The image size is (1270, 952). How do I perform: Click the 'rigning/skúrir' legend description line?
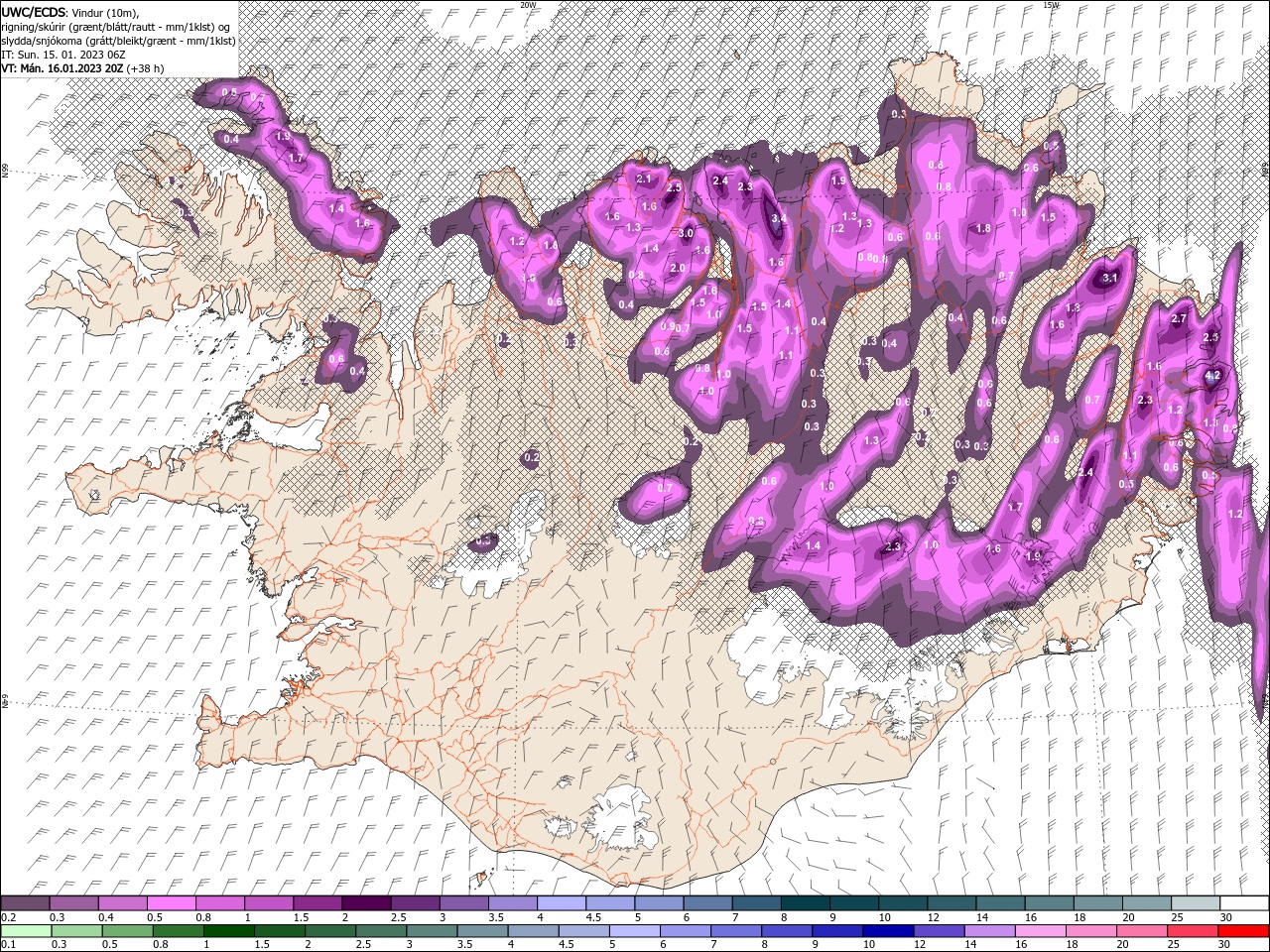[x=116, y=27]
